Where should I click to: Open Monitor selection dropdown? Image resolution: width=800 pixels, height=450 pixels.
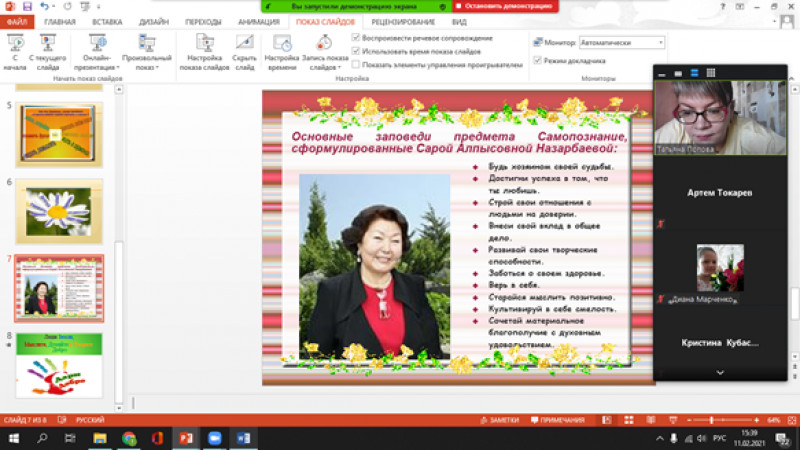(622, 43)
